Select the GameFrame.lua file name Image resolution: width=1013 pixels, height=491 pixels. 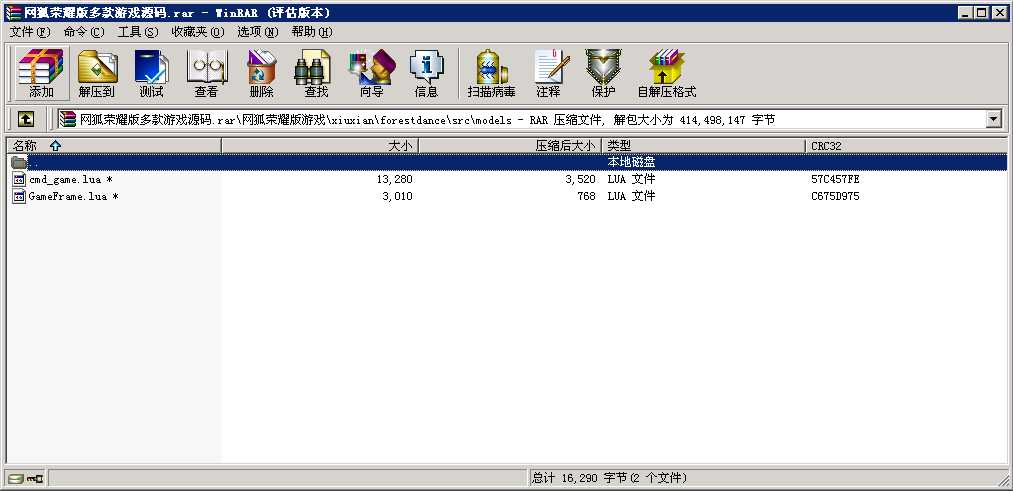(x=73, y=196)
